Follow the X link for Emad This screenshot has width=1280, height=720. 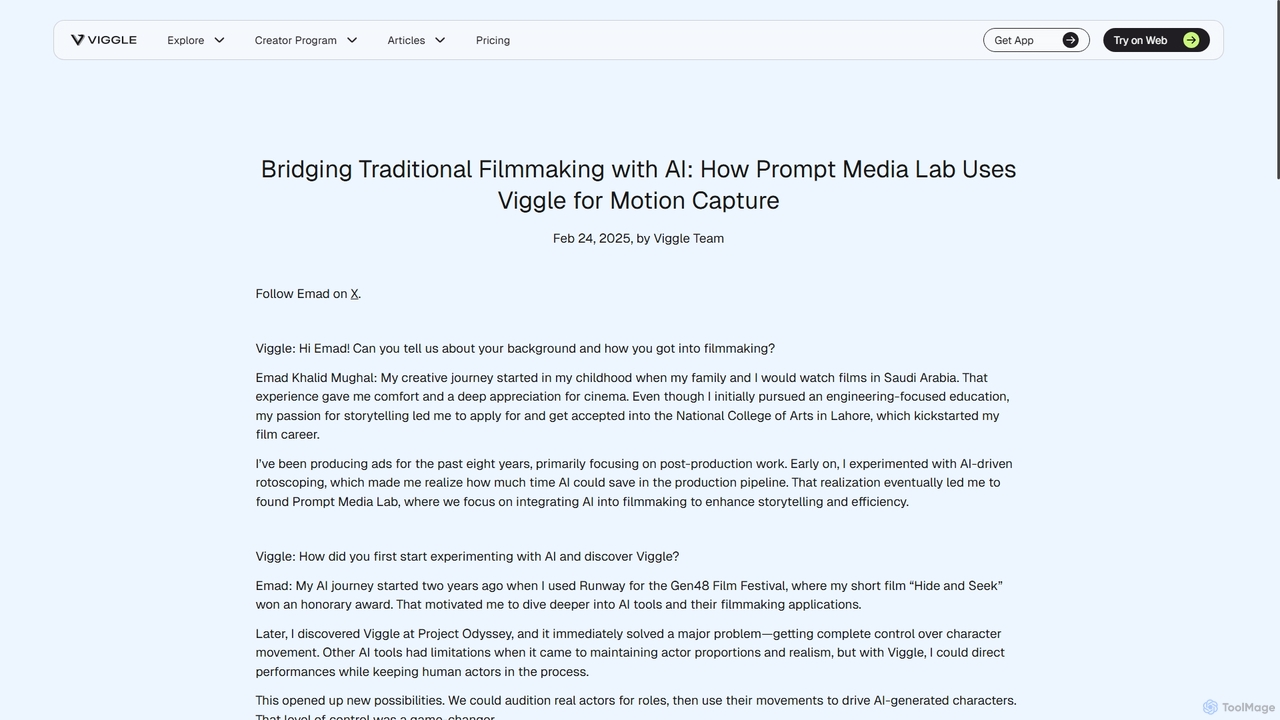tap(354, 294)
